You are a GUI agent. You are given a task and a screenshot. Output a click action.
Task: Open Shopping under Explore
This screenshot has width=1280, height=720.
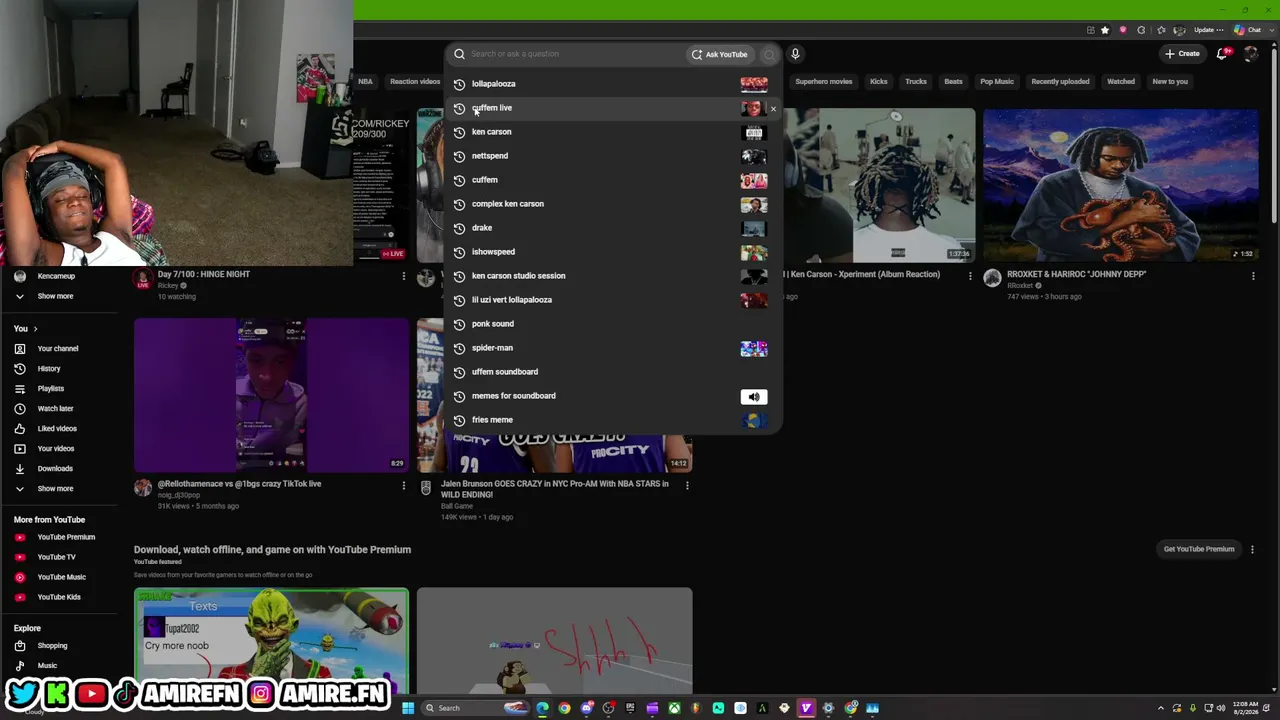52,646
